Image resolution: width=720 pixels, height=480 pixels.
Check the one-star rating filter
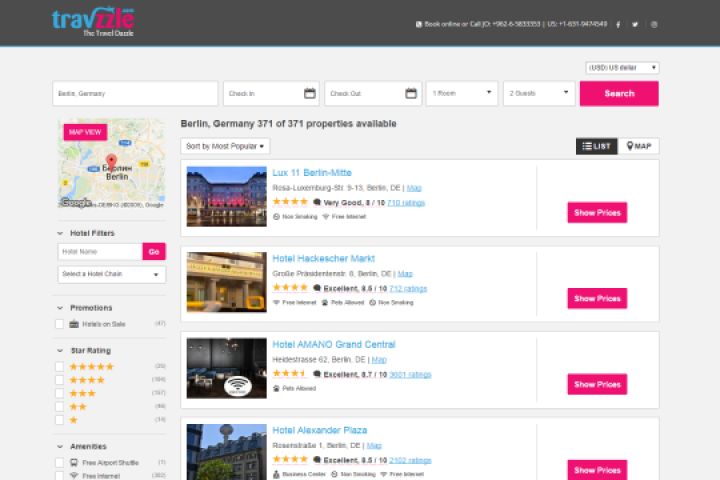pos(59,420)
